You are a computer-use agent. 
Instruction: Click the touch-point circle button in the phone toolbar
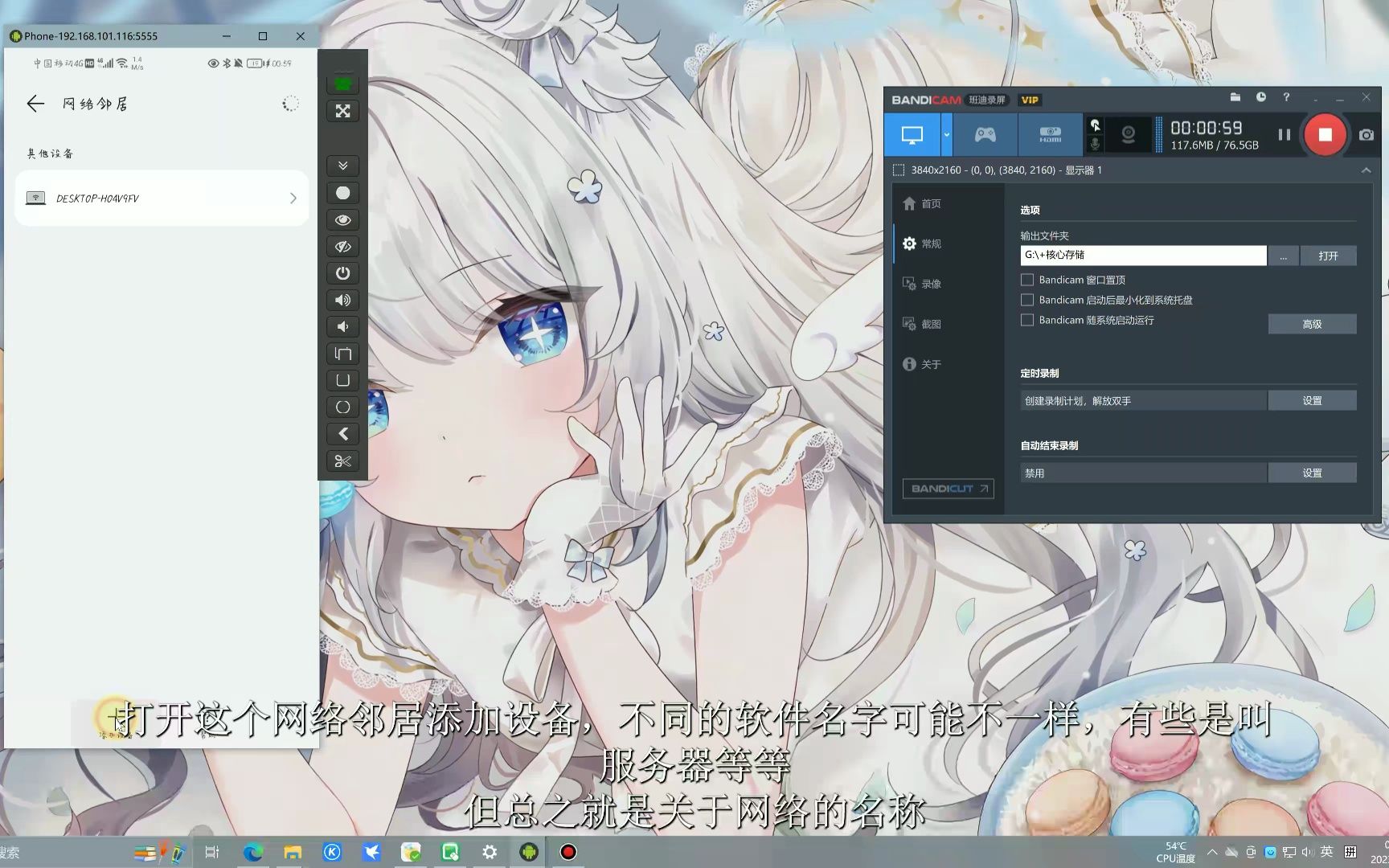342,193
